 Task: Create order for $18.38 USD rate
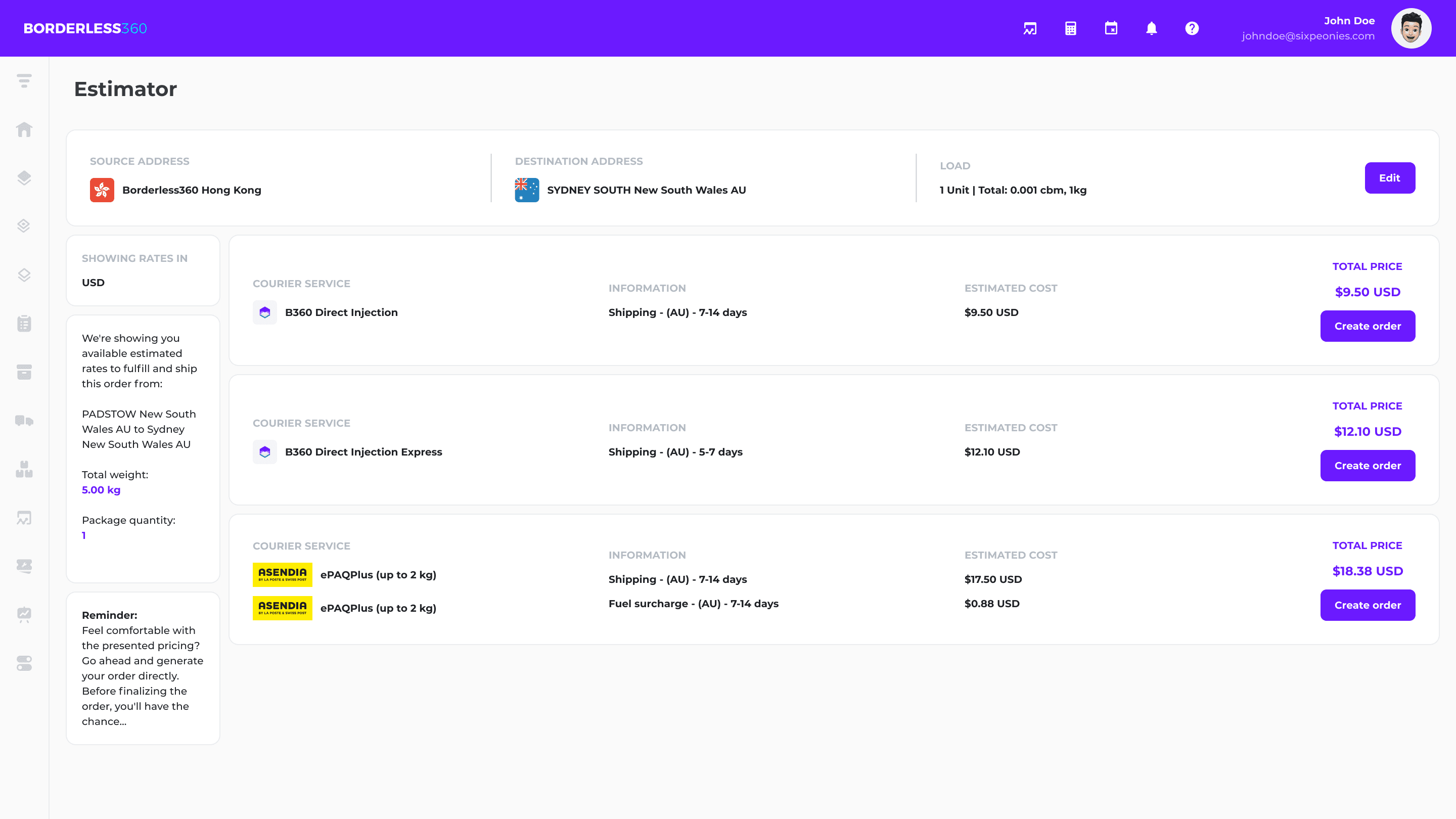(1368, 605)
